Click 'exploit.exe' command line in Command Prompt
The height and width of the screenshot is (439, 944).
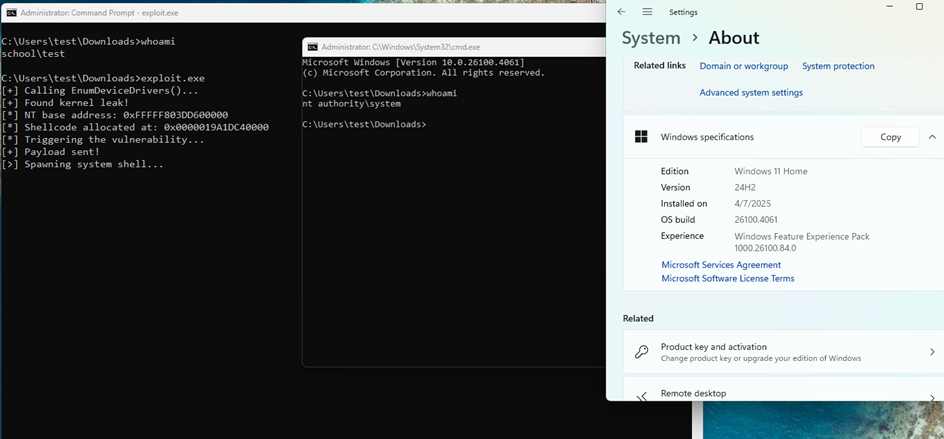103,78
